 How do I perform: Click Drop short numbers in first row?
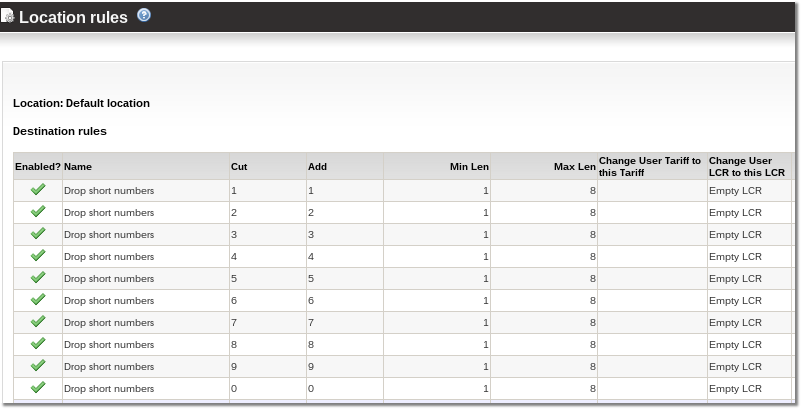click(x=109, y=190)
